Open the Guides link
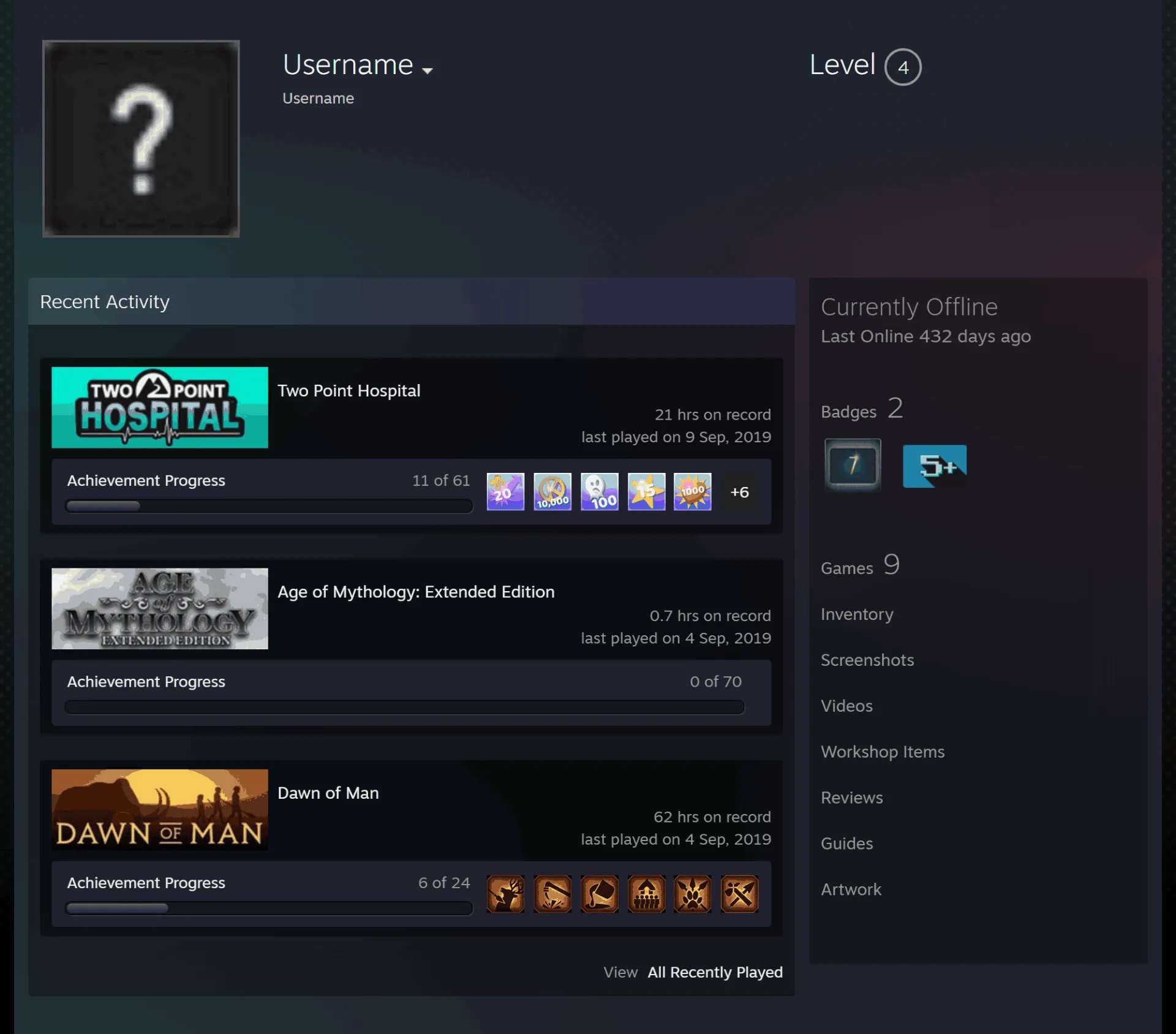Image resolution: width=1176 pixels, height=1034 pixels. click(846, 843)
